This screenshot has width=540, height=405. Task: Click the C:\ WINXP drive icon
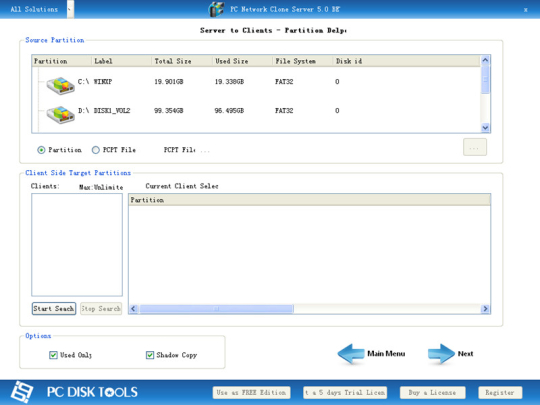[x=61, y=85]
